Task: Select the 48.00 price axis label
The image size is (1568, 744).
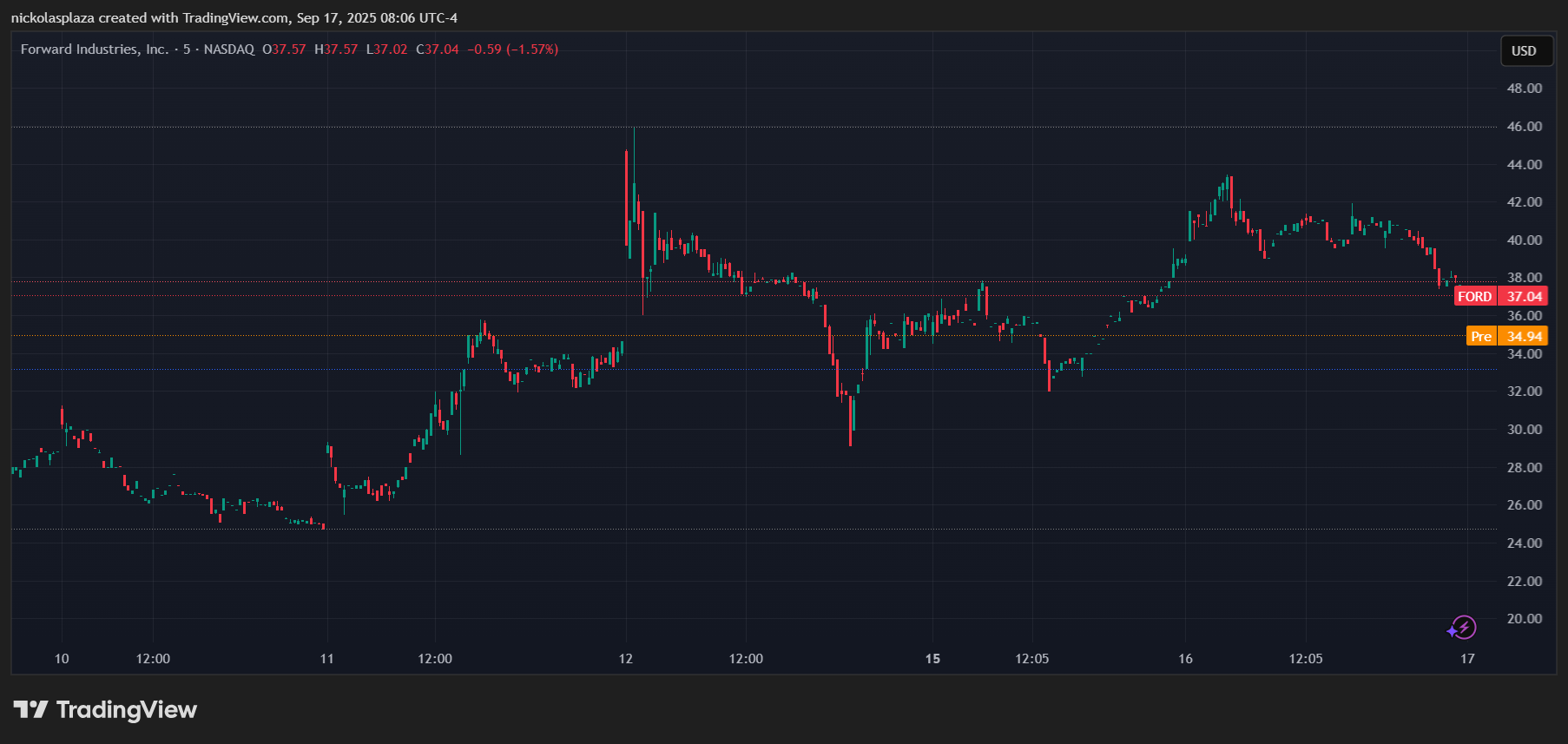Action: (1524, 89)
